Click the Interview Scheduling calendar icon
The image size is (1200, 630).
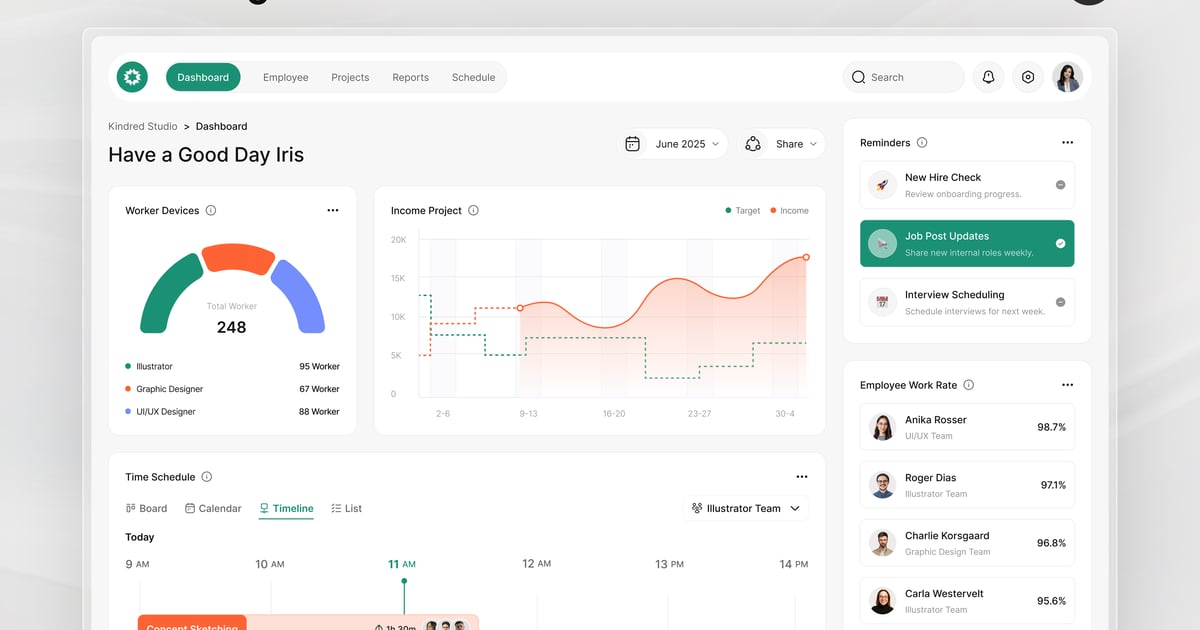[x=882, y=302]
